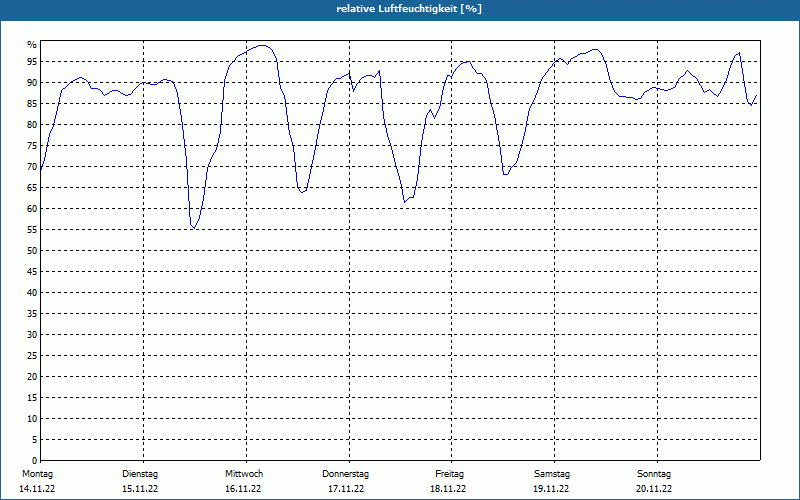Click the 95 y-axis label
800x500 pixels.
click(x=32, y=62)
